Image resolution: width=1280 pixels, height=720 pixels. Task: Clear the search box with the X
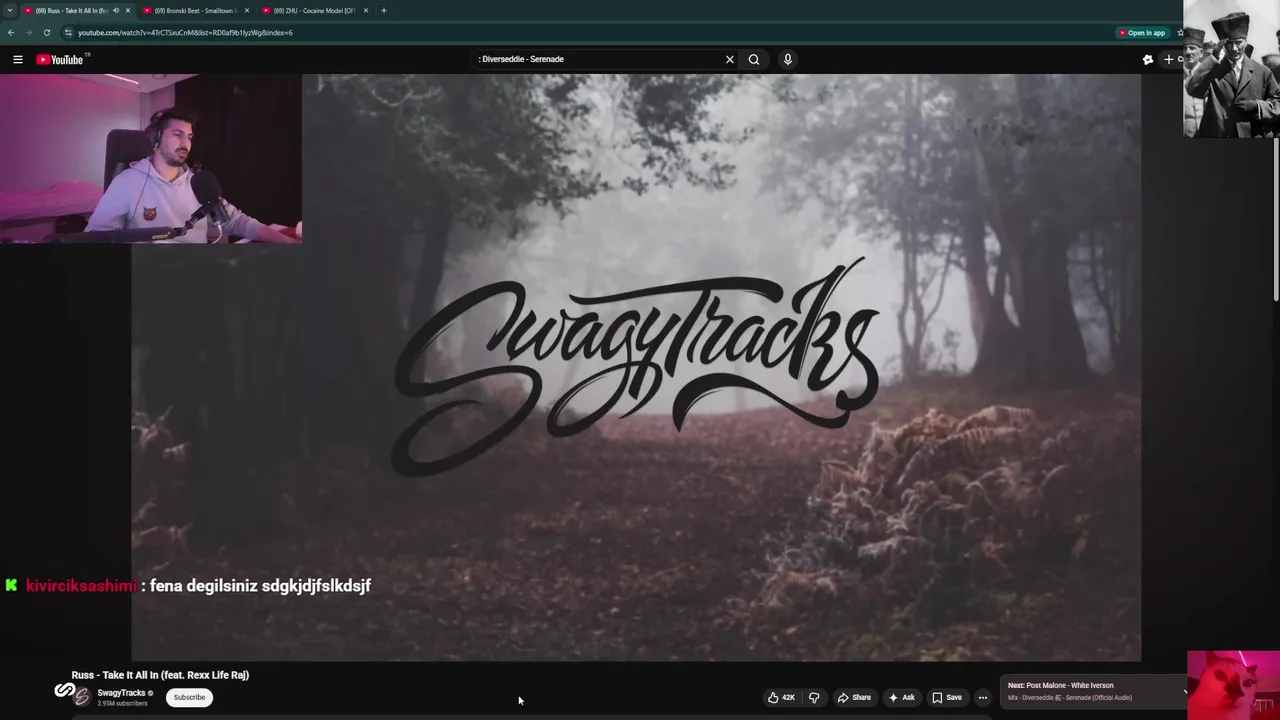point(730,59)
